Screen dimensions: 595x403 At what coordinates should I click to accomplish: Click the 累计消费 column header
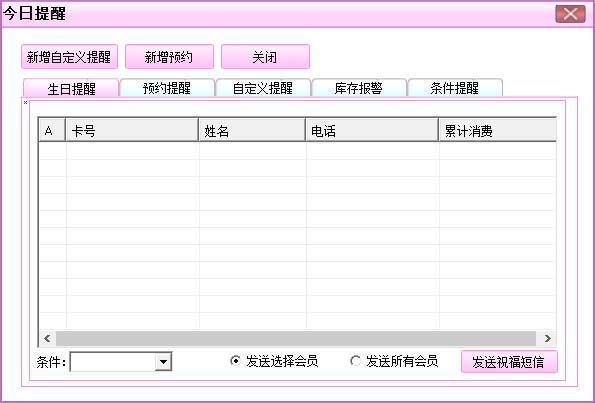tap(497, 131)
